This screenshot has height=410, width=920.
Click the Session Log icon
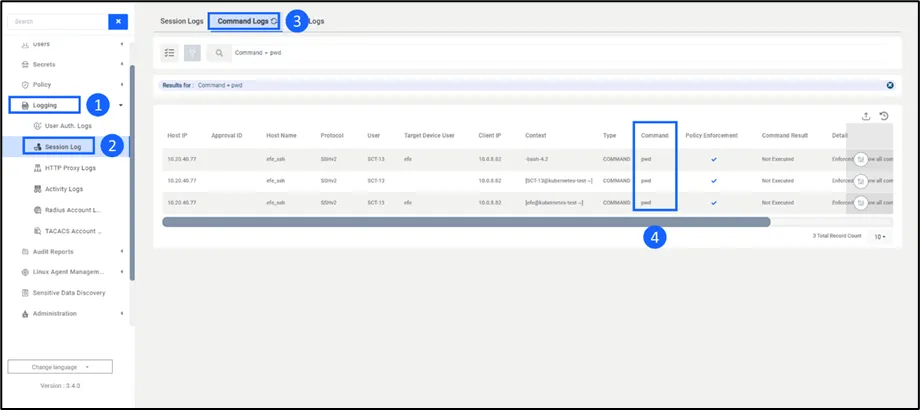[x=38, y=147]
